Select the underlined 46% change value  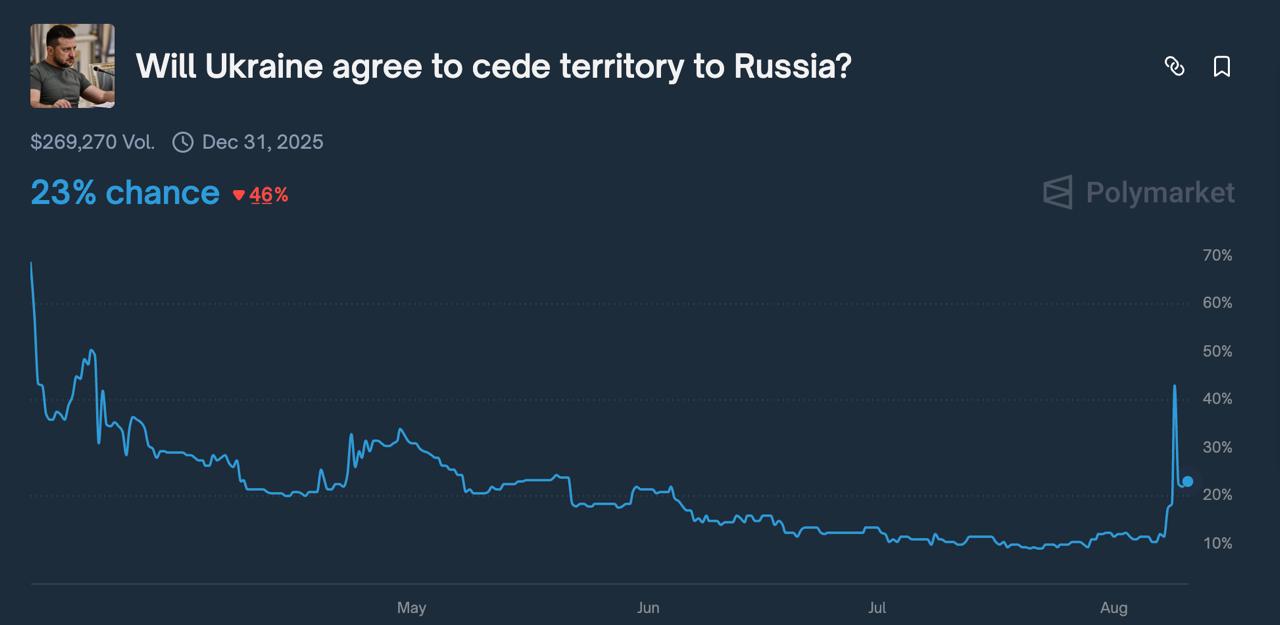point(269,195)
